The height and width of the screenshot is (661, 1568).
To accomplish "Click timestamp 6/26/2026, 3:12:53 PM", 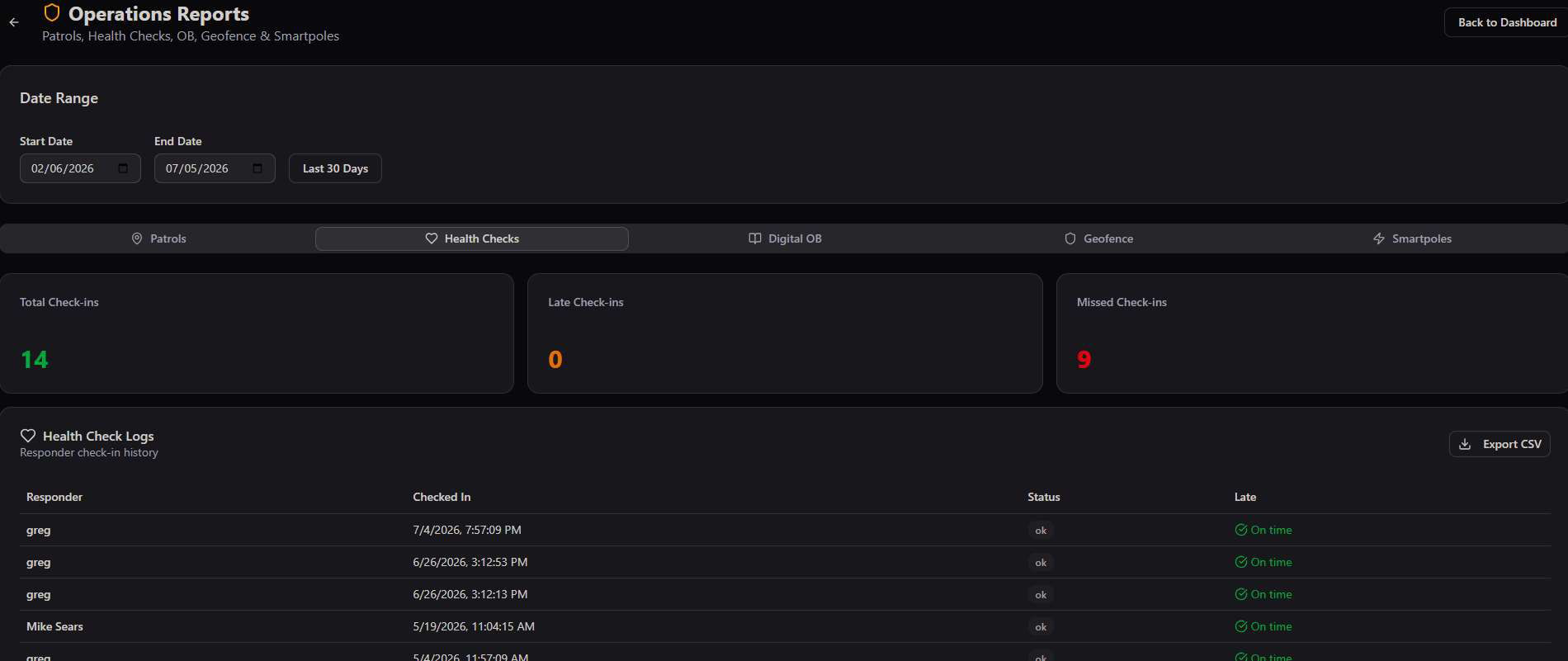I will tap(470, 562).
